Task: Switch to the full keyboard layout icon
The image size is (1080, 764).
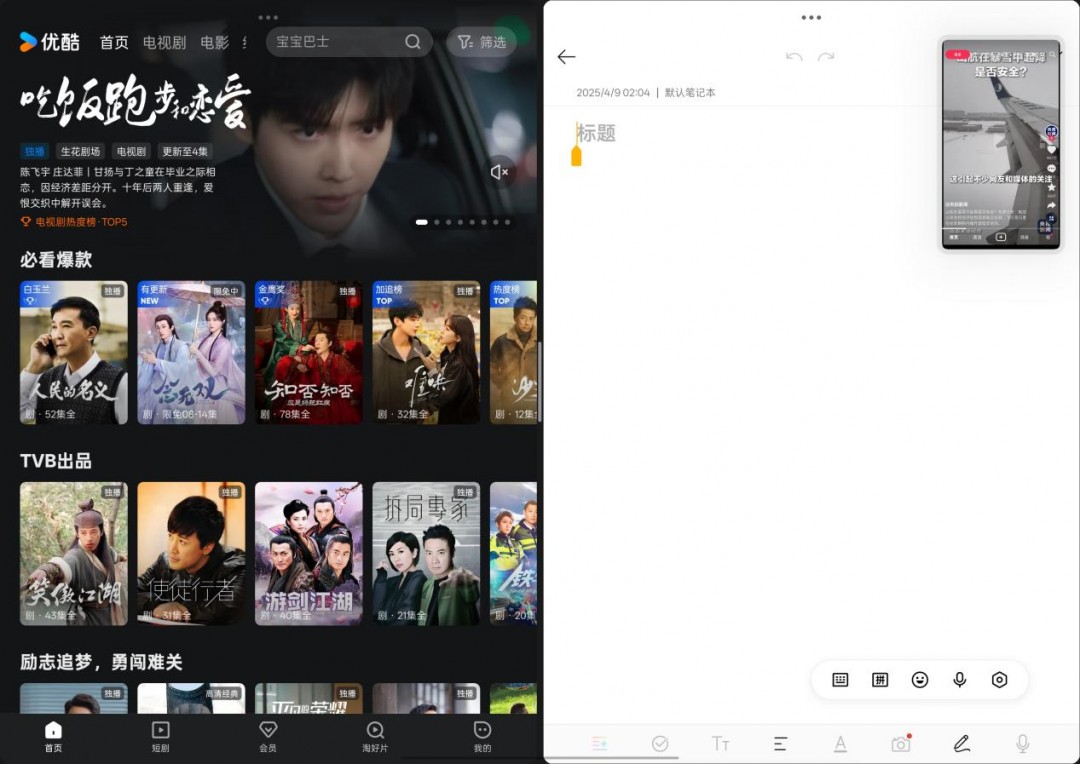Action: 840,680
